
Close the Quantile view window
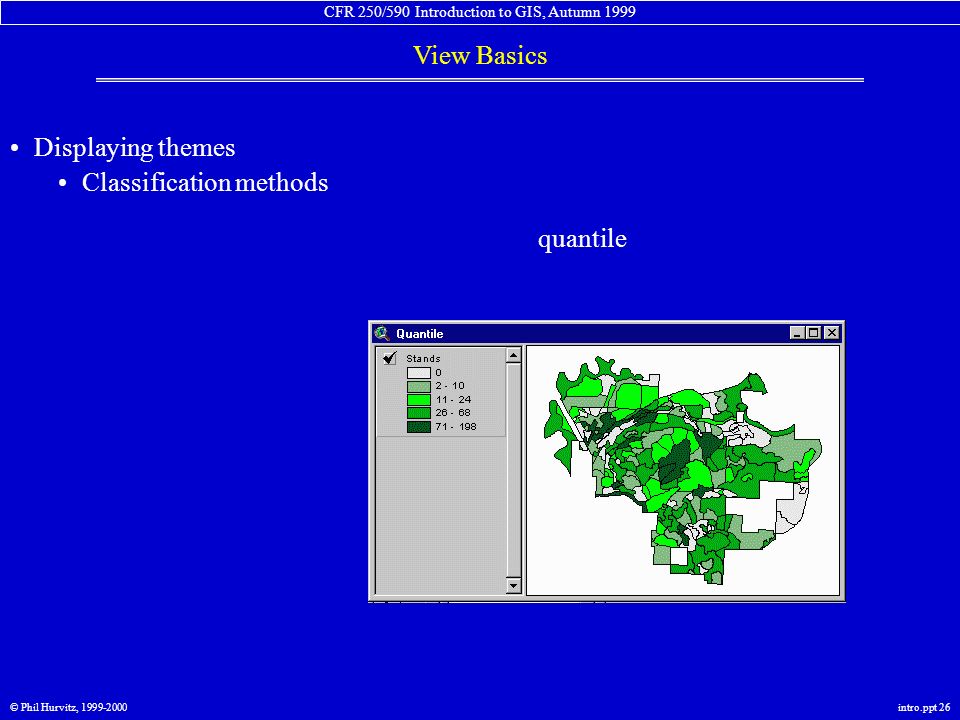point(831,332)
